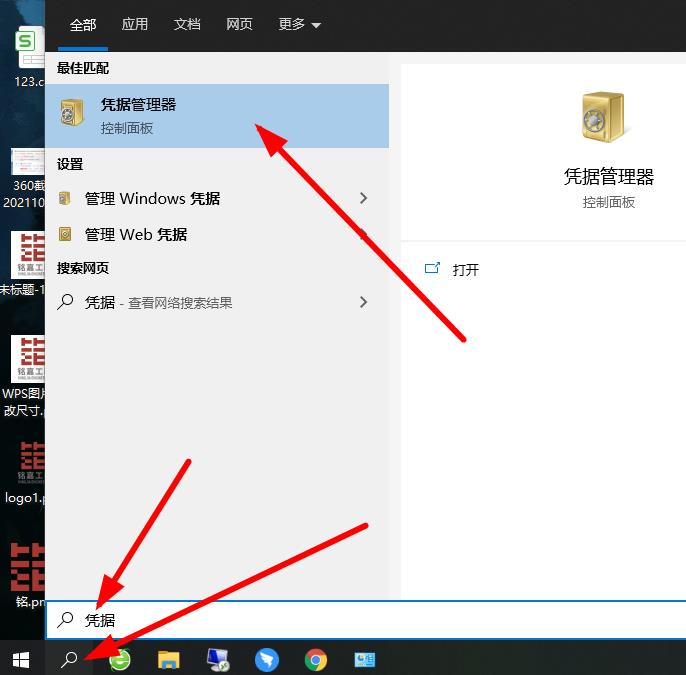Expand the 更多 filter dropdown
The height and width of the screenshot is (675, 686).
[299, 24]
